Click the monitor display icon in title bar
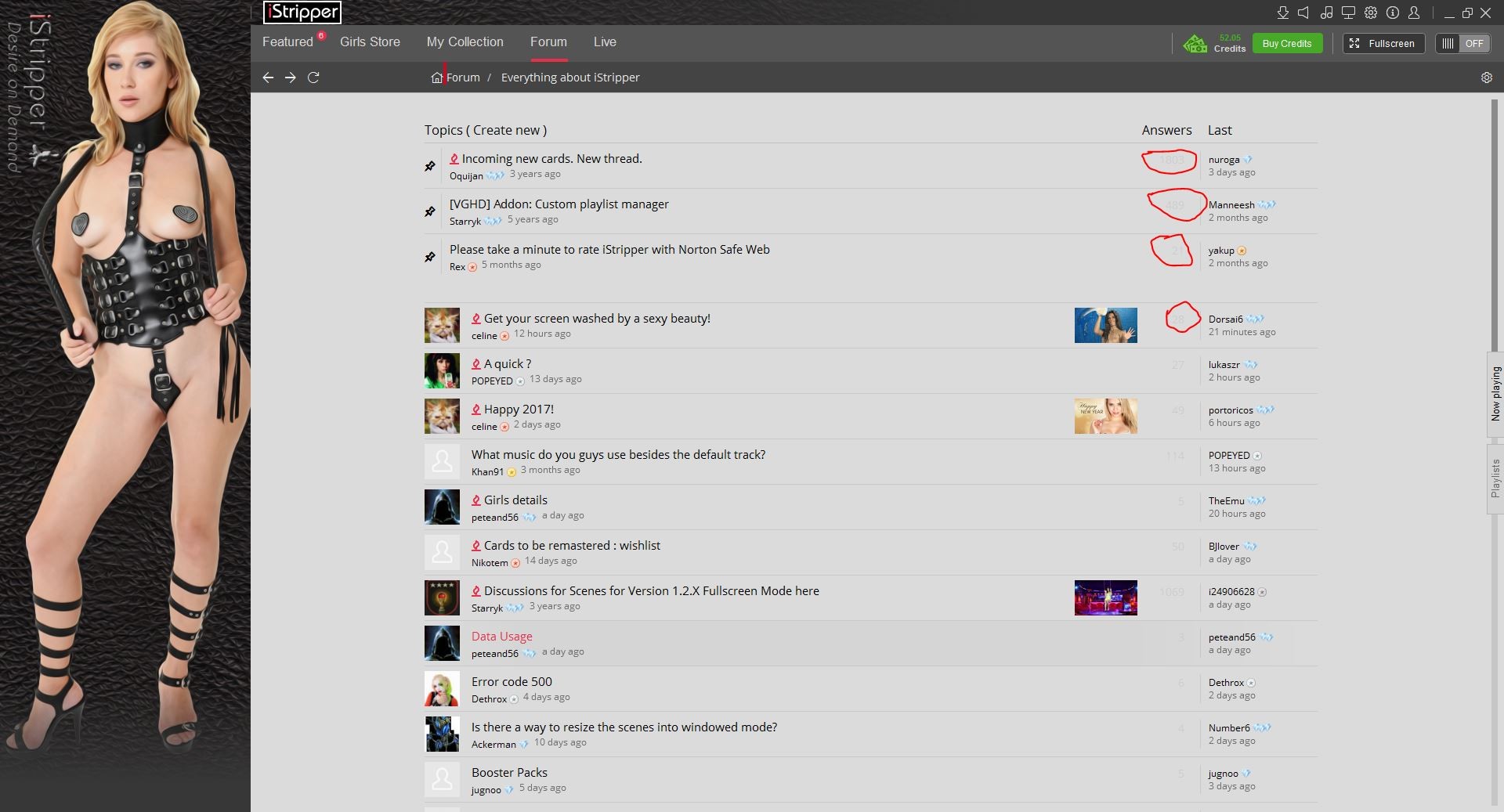Image resolution: width=1504 pixels, height=812 pixels. point(1348,13)
